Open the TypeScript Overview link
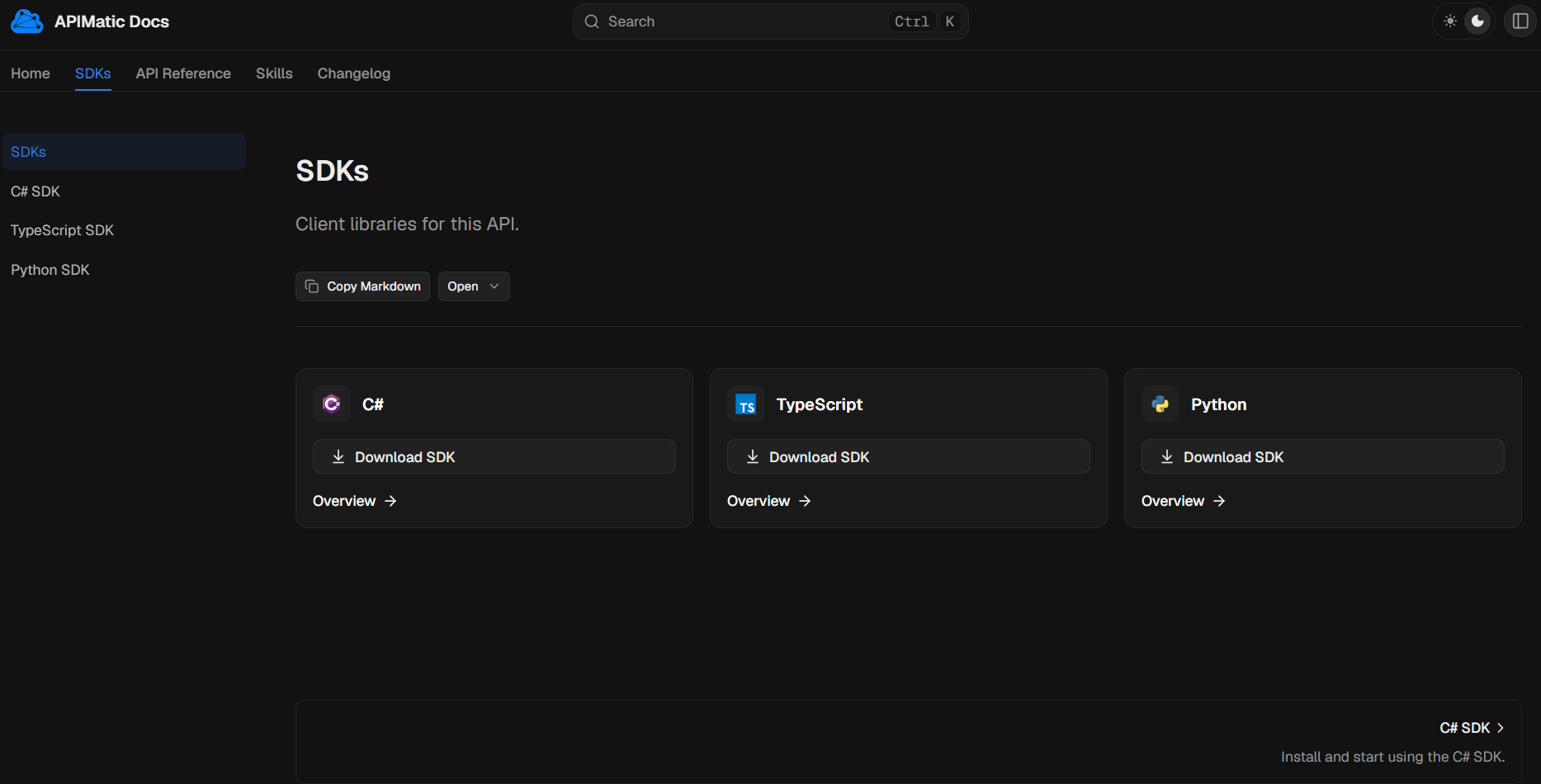The image size is (1541, 784). tap(769, 501)
